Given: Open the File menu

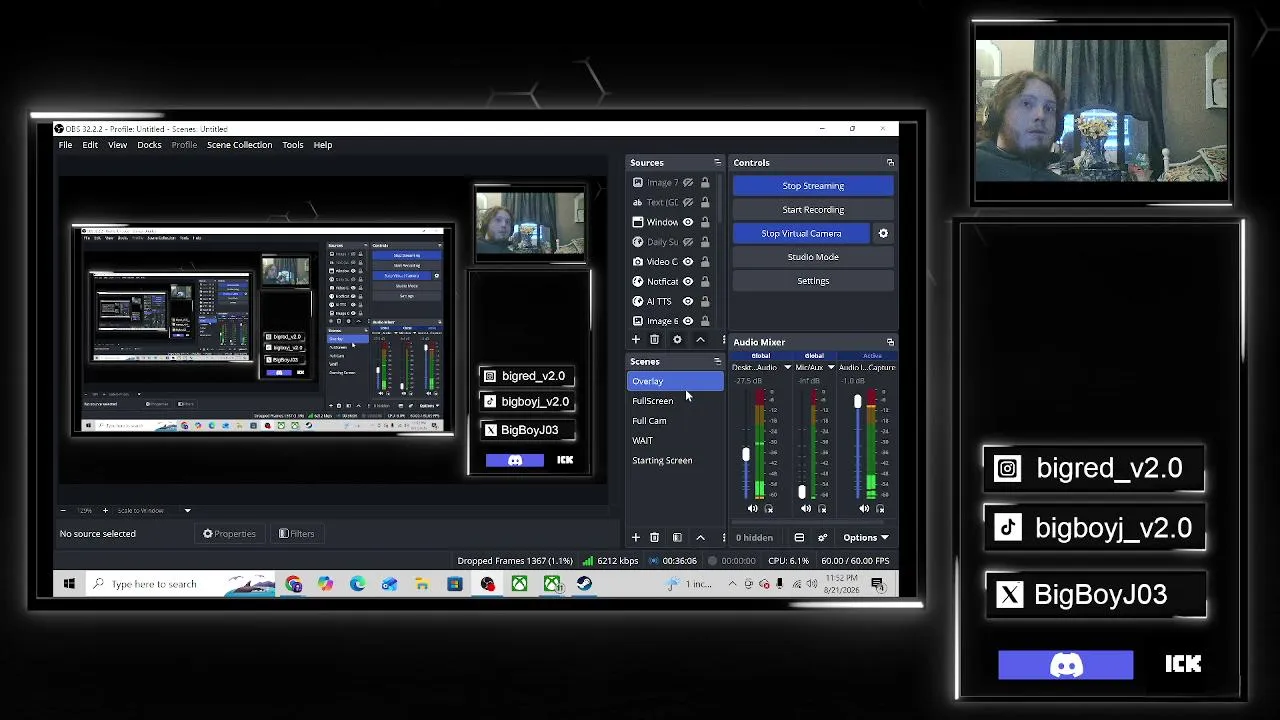Looking at the screenshot, I should click(x=65, y=145).
